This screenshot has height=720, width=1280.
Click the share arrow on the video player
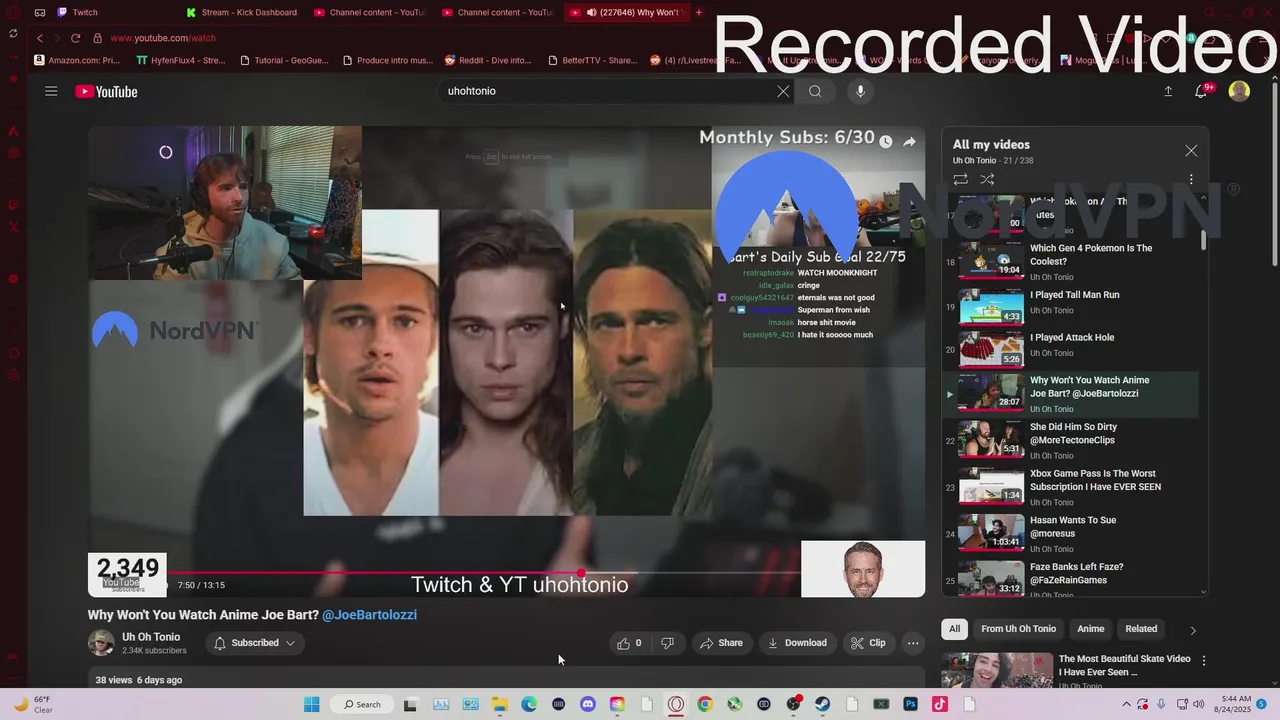[x=909, y=142]
